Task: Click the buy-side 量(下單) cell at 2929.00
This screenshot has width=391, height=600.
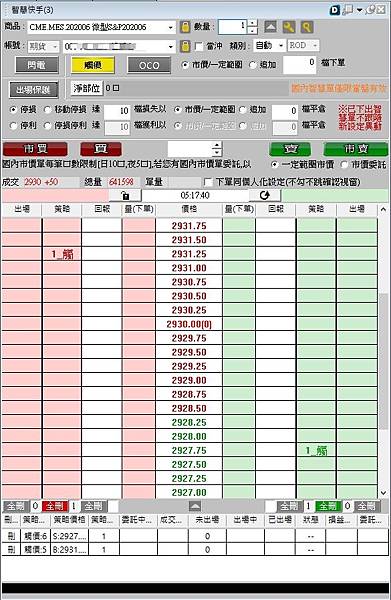Action: coord(139,381)
